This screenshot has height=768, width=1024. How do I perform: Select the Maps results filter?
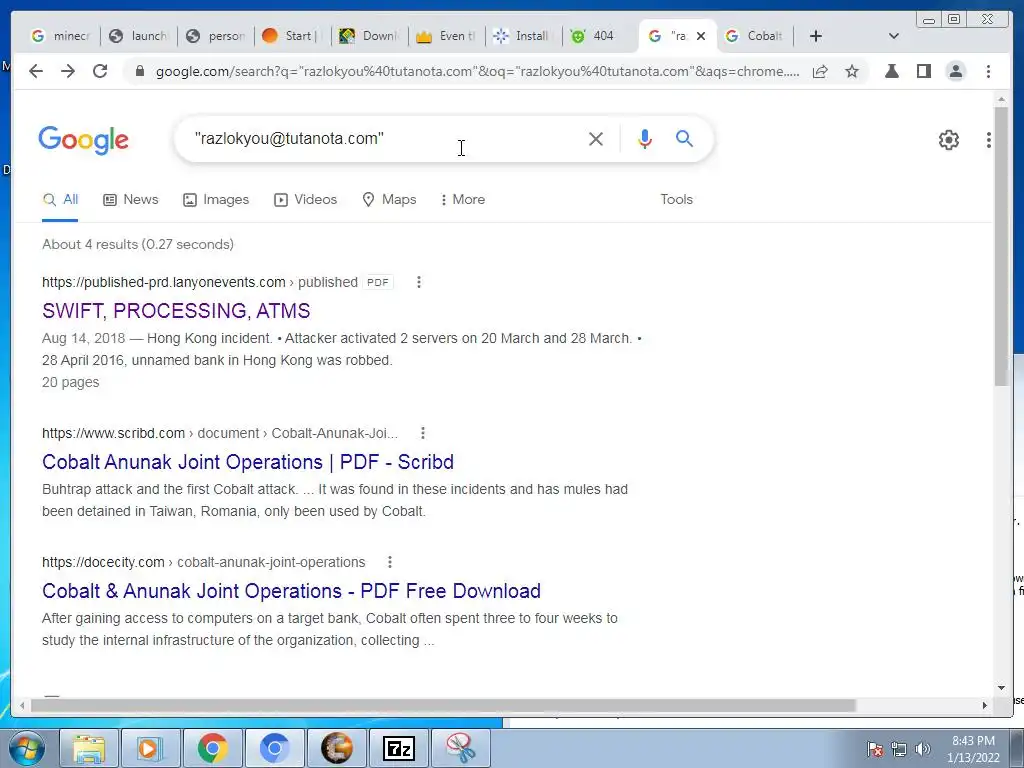389,199
